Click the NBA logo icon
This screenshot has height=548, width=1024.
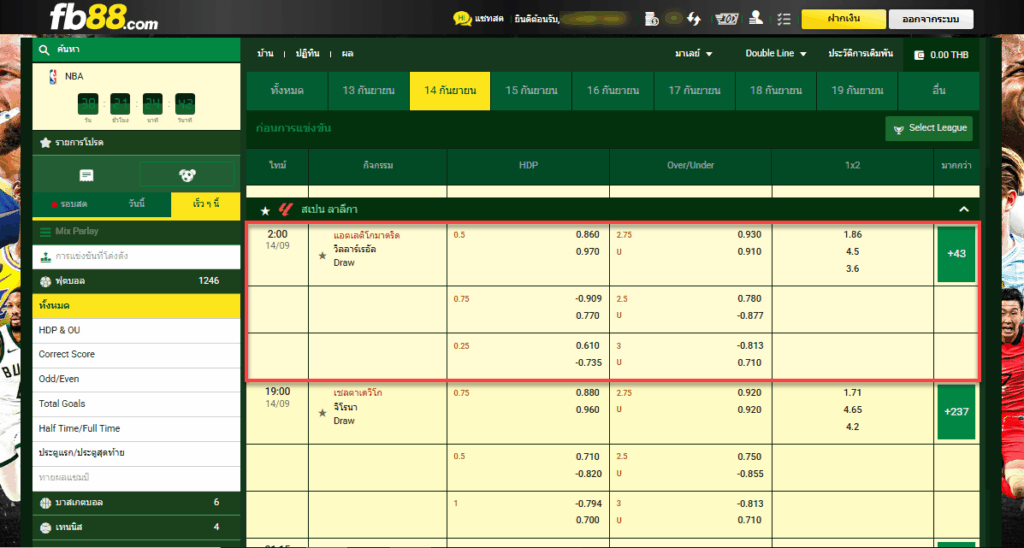53,76
